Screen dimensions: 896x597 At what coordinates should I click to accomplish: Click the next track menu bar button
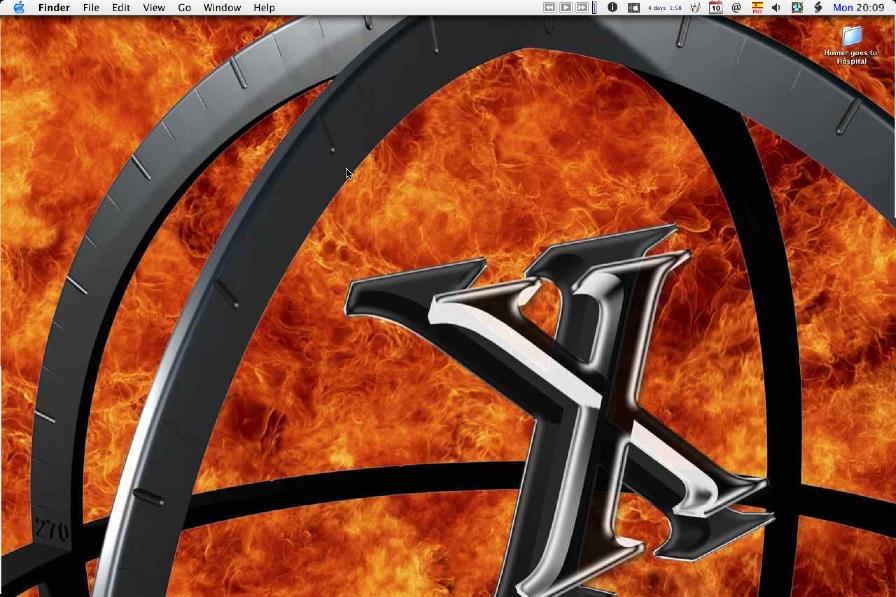[x=581, y=7]
